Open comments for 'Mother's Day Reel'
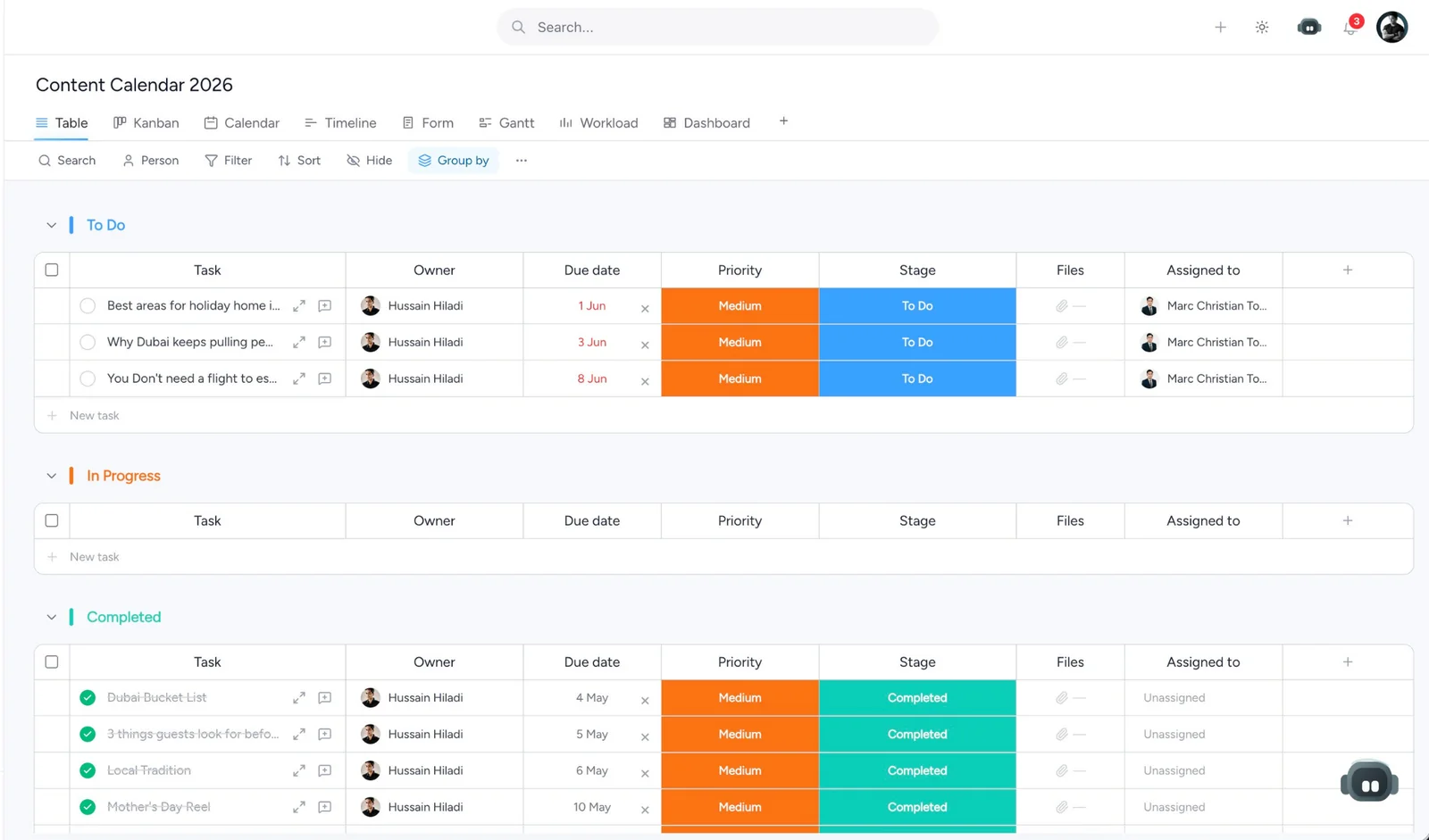 click(325, 808)
